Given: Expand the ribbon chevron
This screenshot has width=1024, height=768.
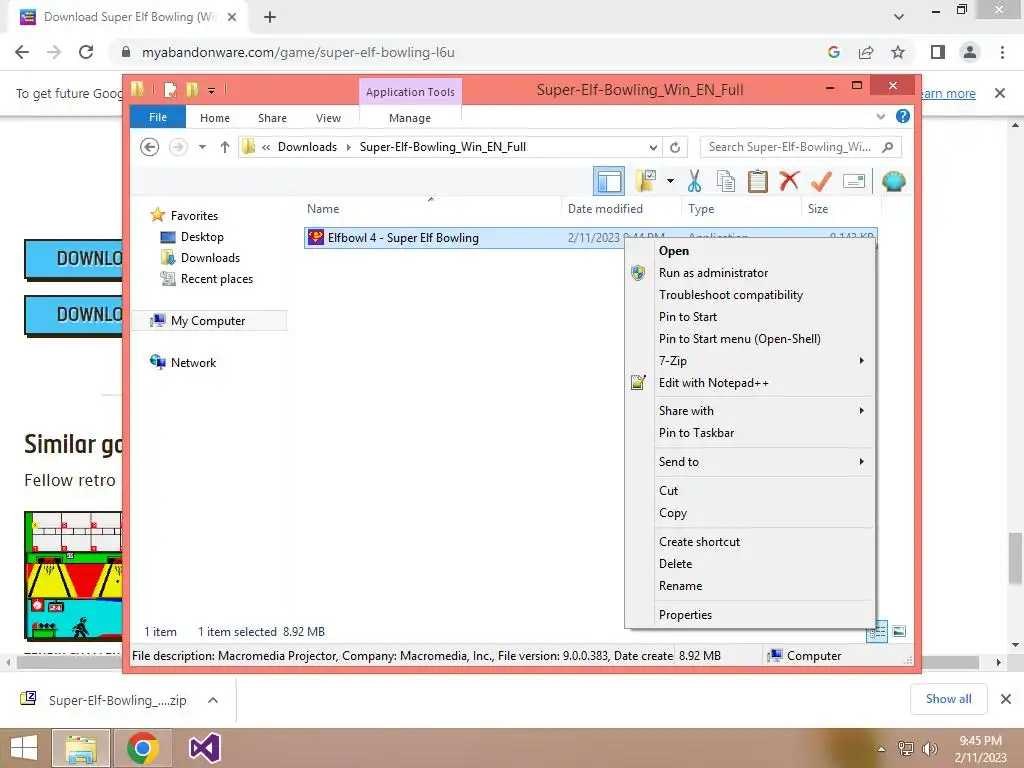Looking at the screenshot, I should pyautogui.click(x=880, y=116).
